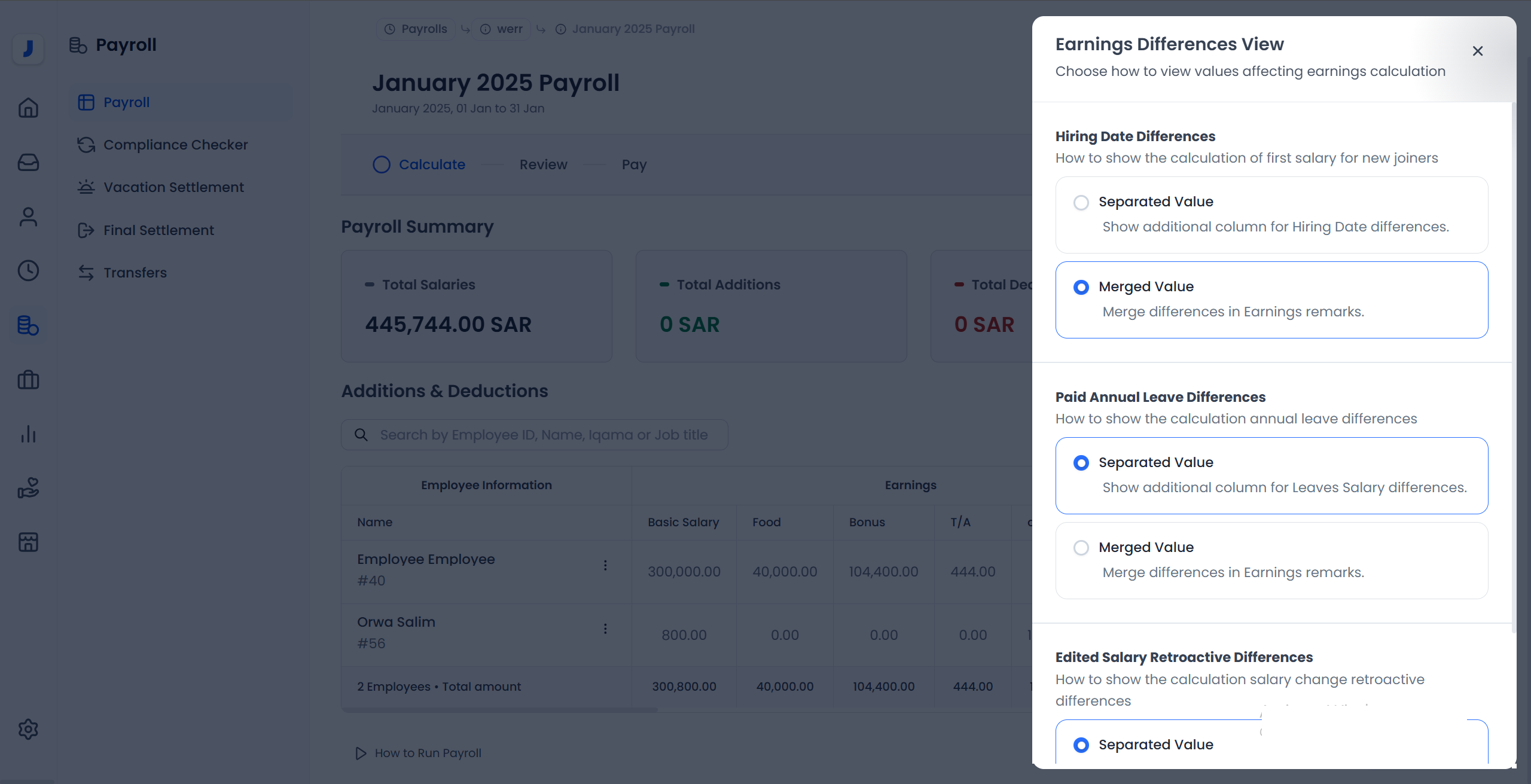Open the employees person icon
1531x784 pixels.
coord(28,216)
